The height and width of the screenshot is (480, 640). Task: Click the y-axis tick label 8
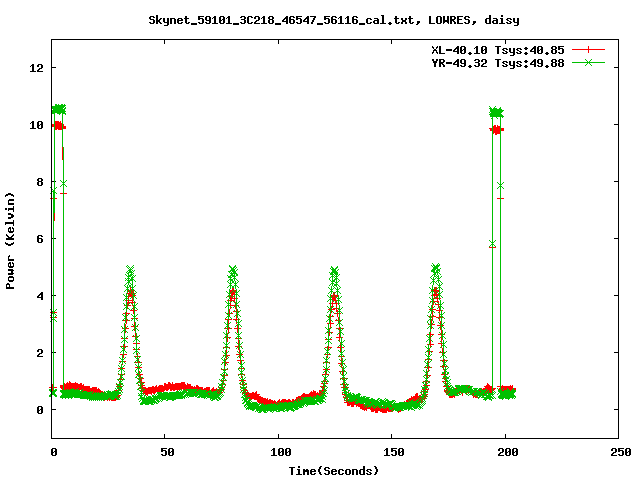pyautogui.click(x=40, y=182)
